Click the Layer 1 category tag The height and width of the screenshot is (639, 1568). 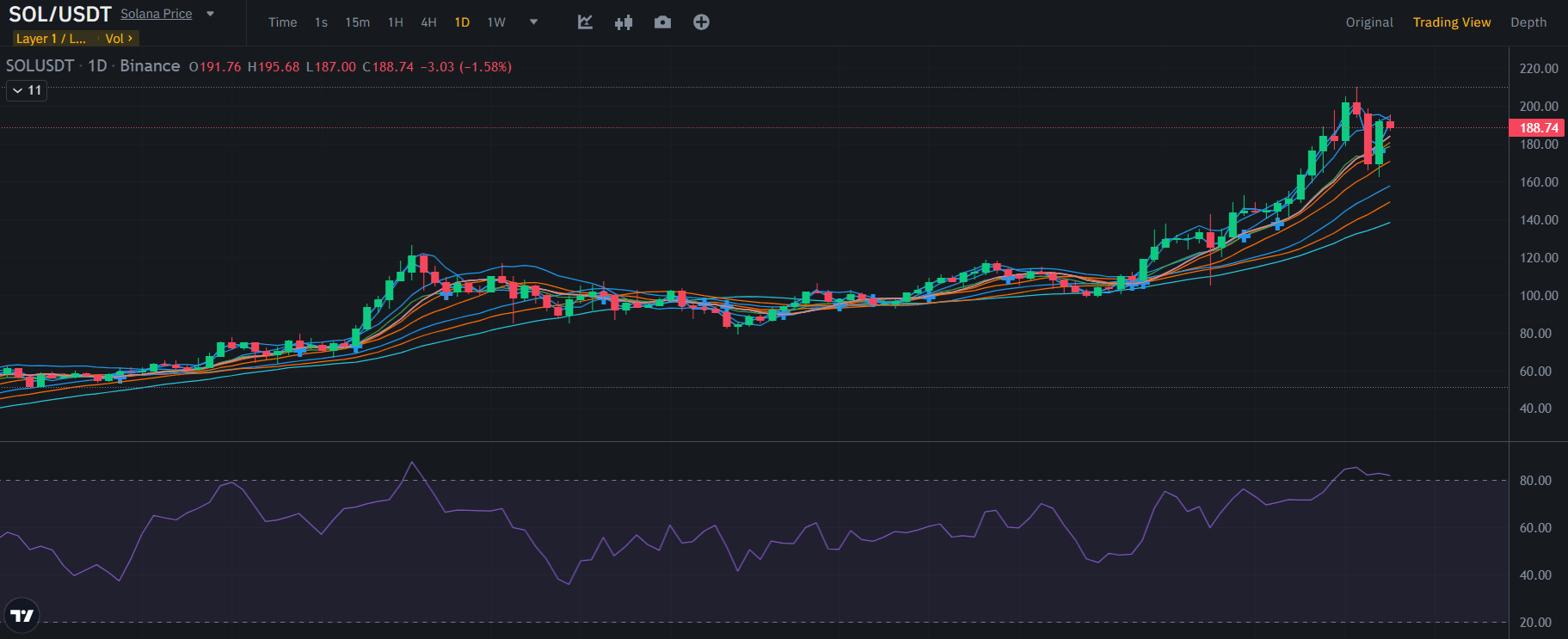[51, 39]
